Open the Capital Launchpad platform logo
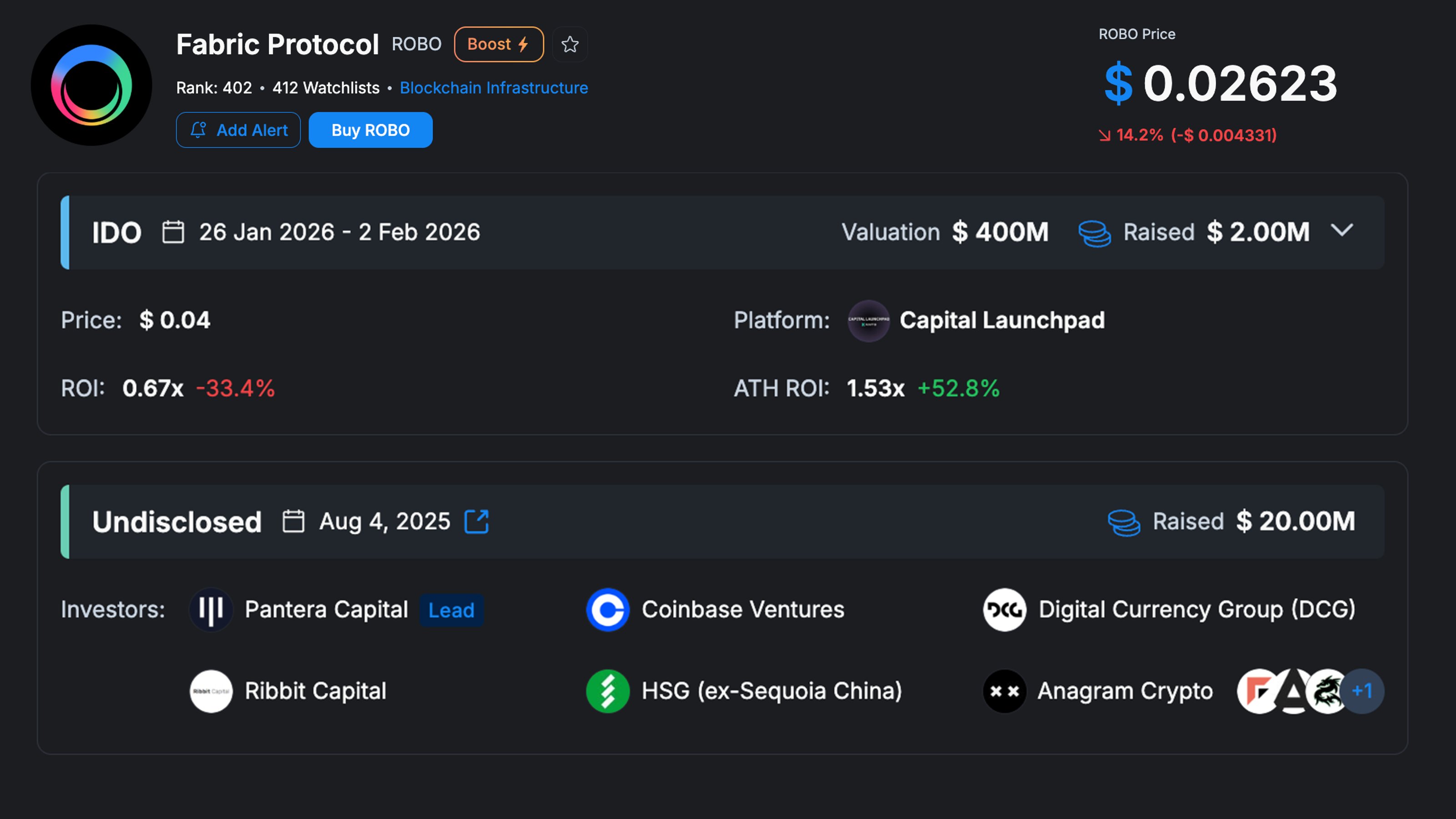Image resolution: width=1456 pixels, height=819 pixels. [x=868, y=320]
